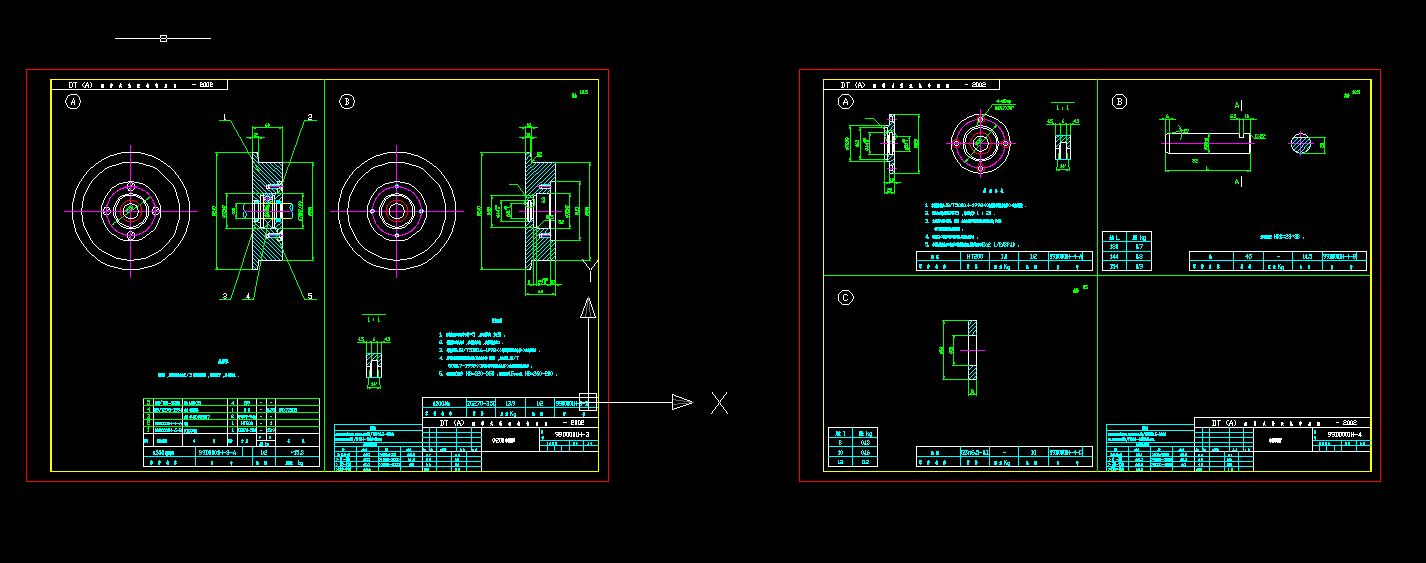Select the short white line with square grip
Viewport: 1426px width, 563px height.
(163, 38)
